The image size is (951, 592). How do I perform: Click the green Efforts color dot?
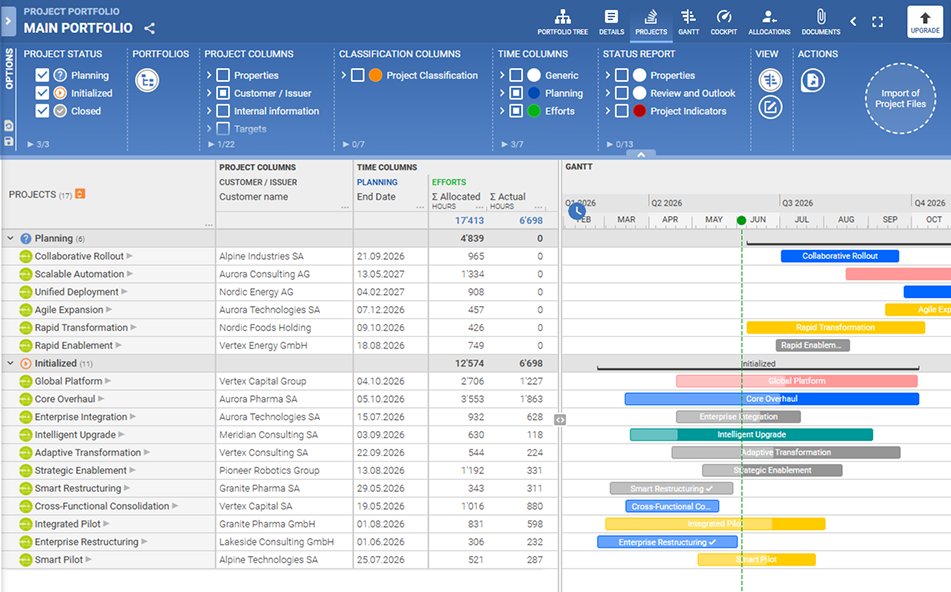(x=534, y=110)
